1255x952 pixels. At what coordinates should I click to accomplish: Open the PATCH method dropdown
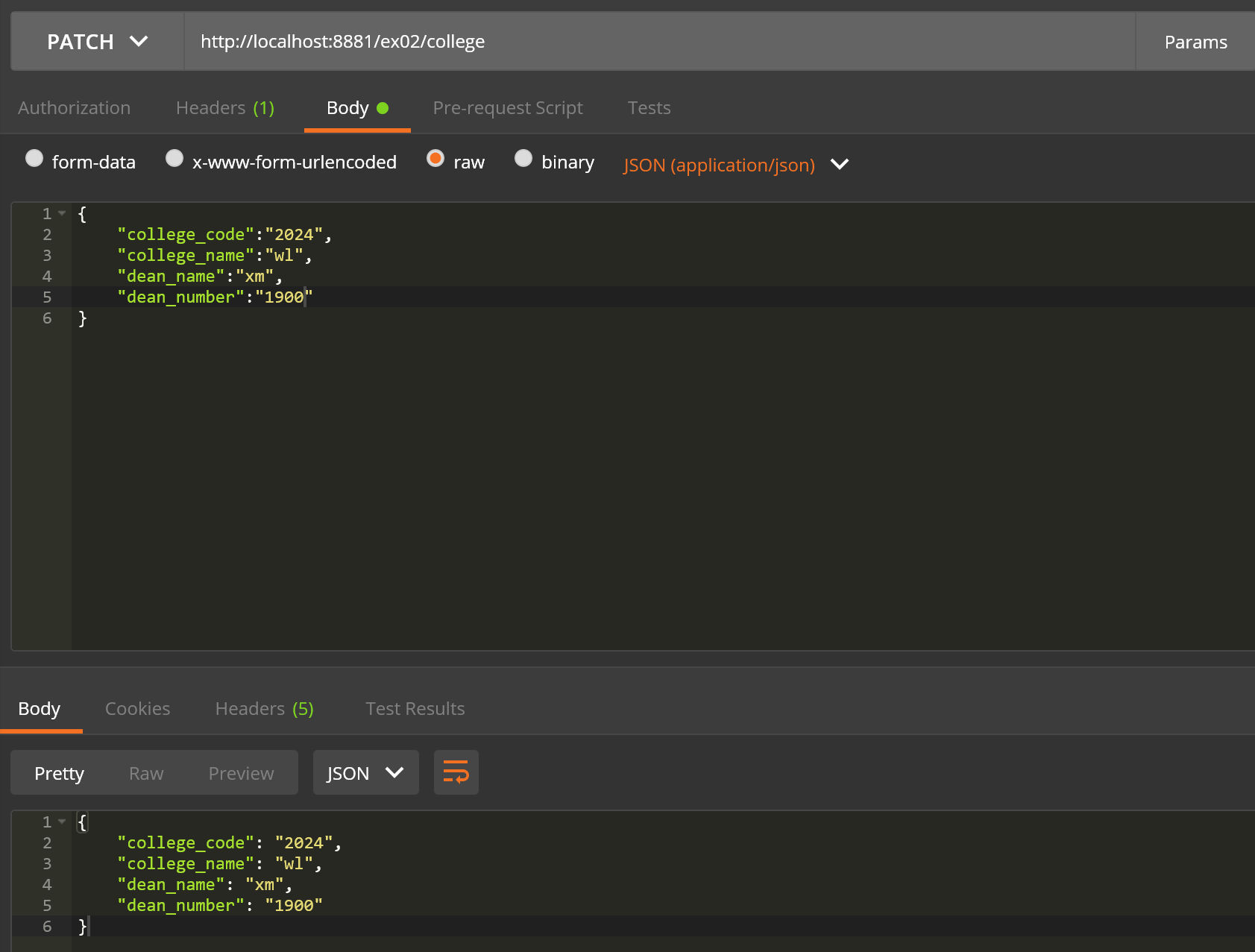98,42
